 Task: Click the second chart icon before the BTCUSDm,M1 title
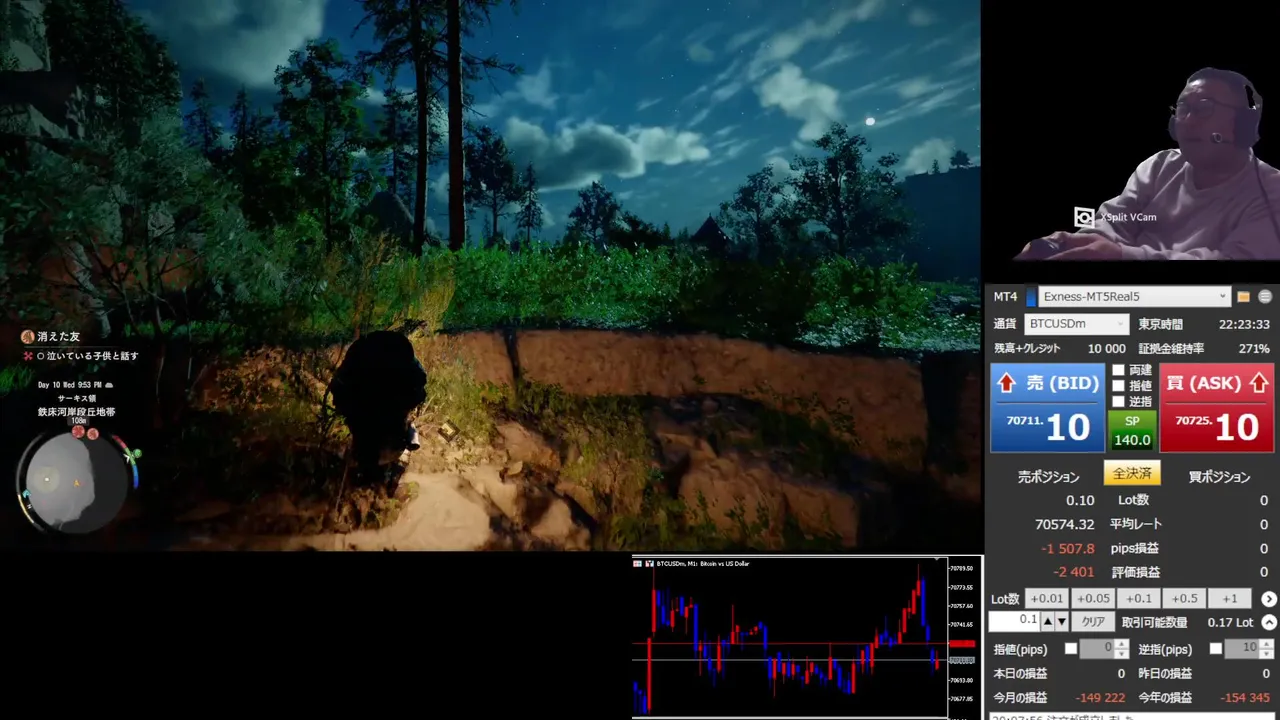point(649,564)
